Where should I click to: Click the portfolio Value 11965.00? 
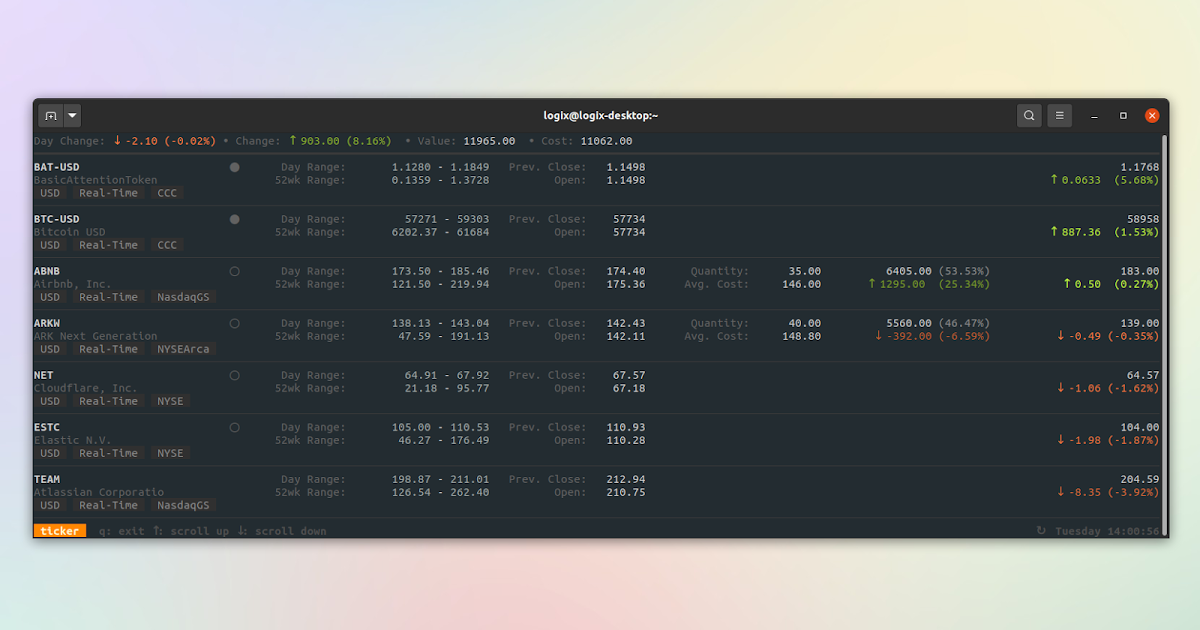pyautogui.click(x=489, y=141)
